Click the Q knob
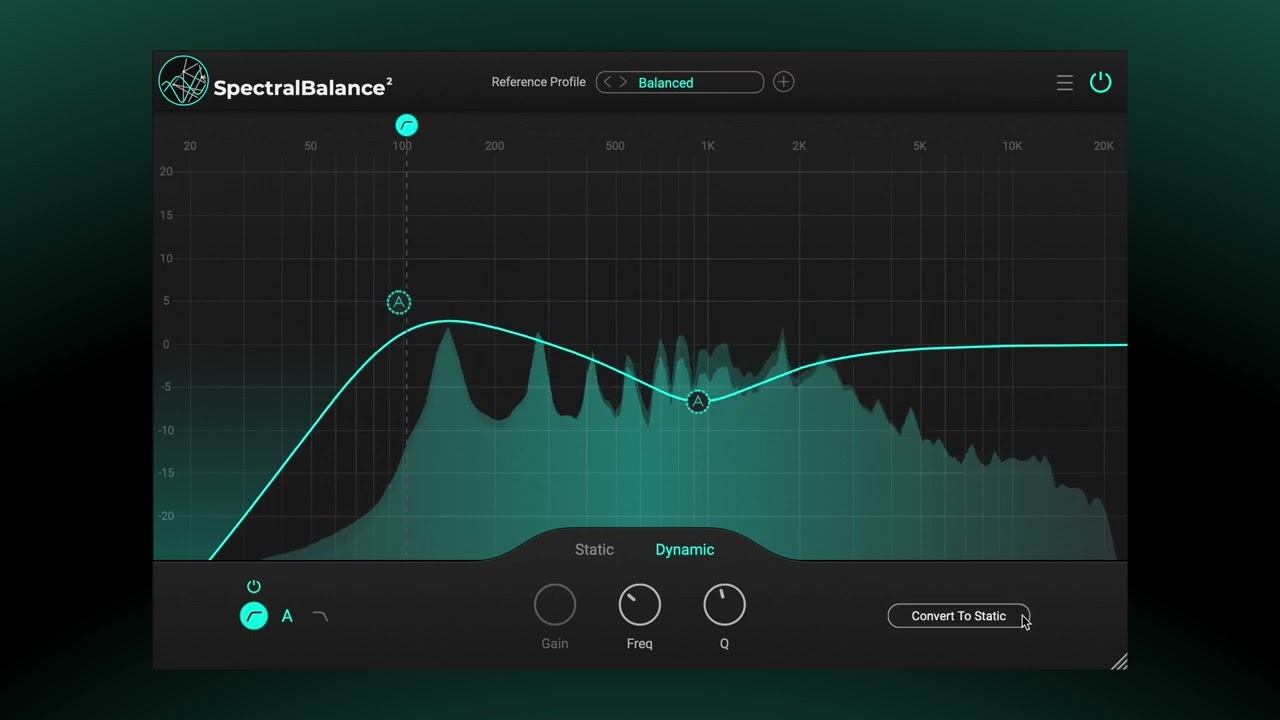Viewport: 1280px width, 720px height. 725,605
